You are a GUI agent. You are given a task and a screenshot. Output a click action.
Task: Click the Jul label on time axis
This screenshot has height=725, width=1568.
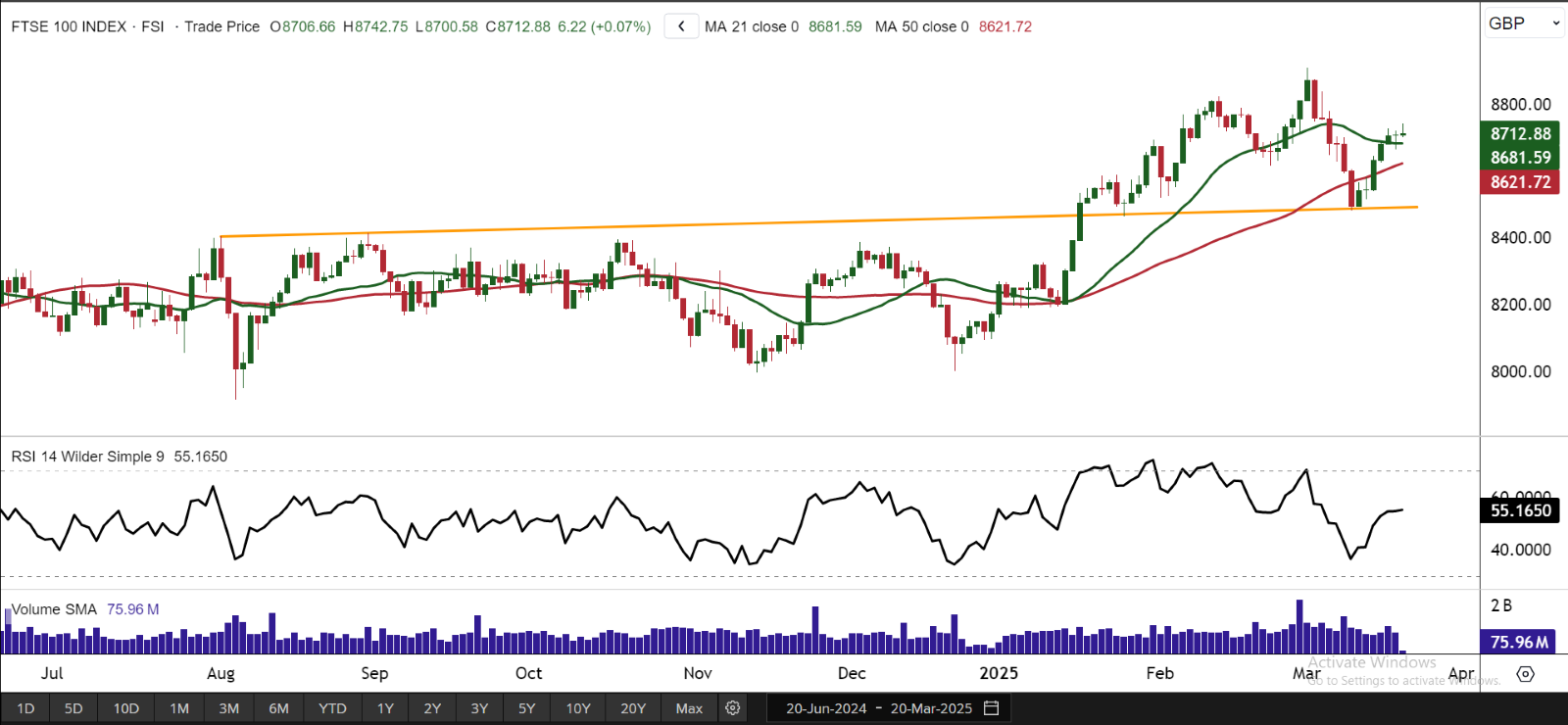coord(52,673)
